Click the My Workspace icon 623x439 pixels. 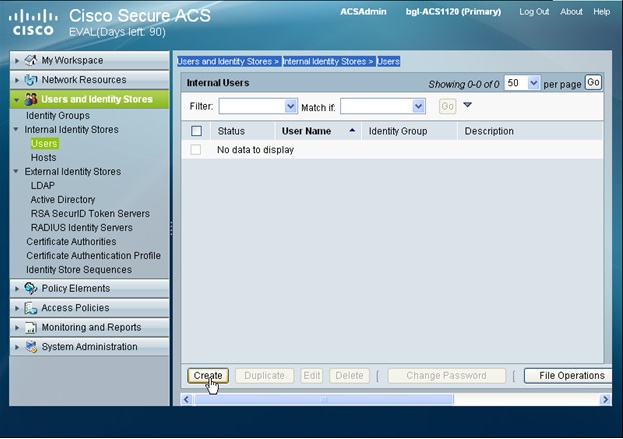(x=31, y=60)
